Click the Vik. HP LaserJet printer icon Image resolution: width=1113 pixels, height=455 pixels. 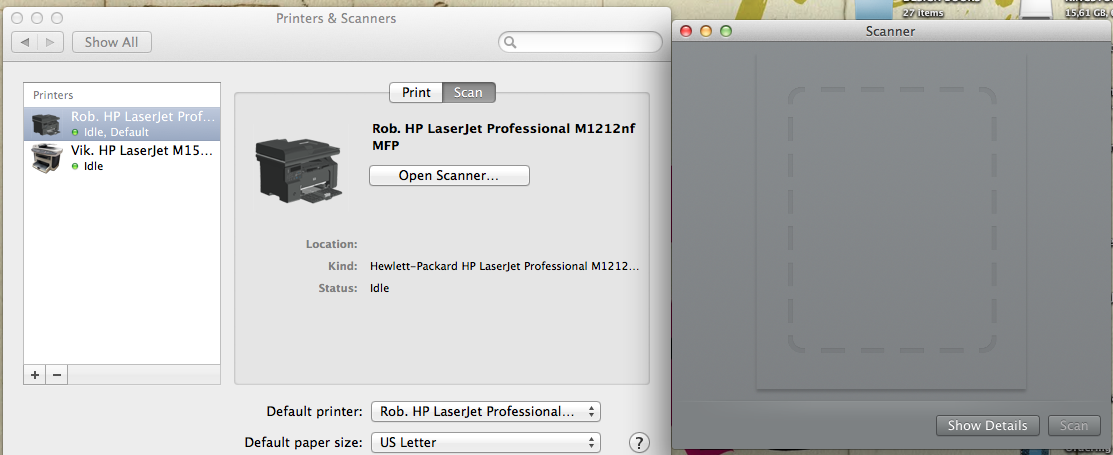coord(48,158)
